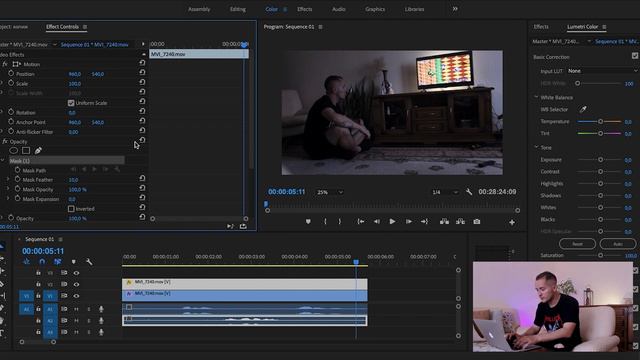Add marker in timeline toolbar
Viewport: 640px width, 360px height.
coord(73,262)
